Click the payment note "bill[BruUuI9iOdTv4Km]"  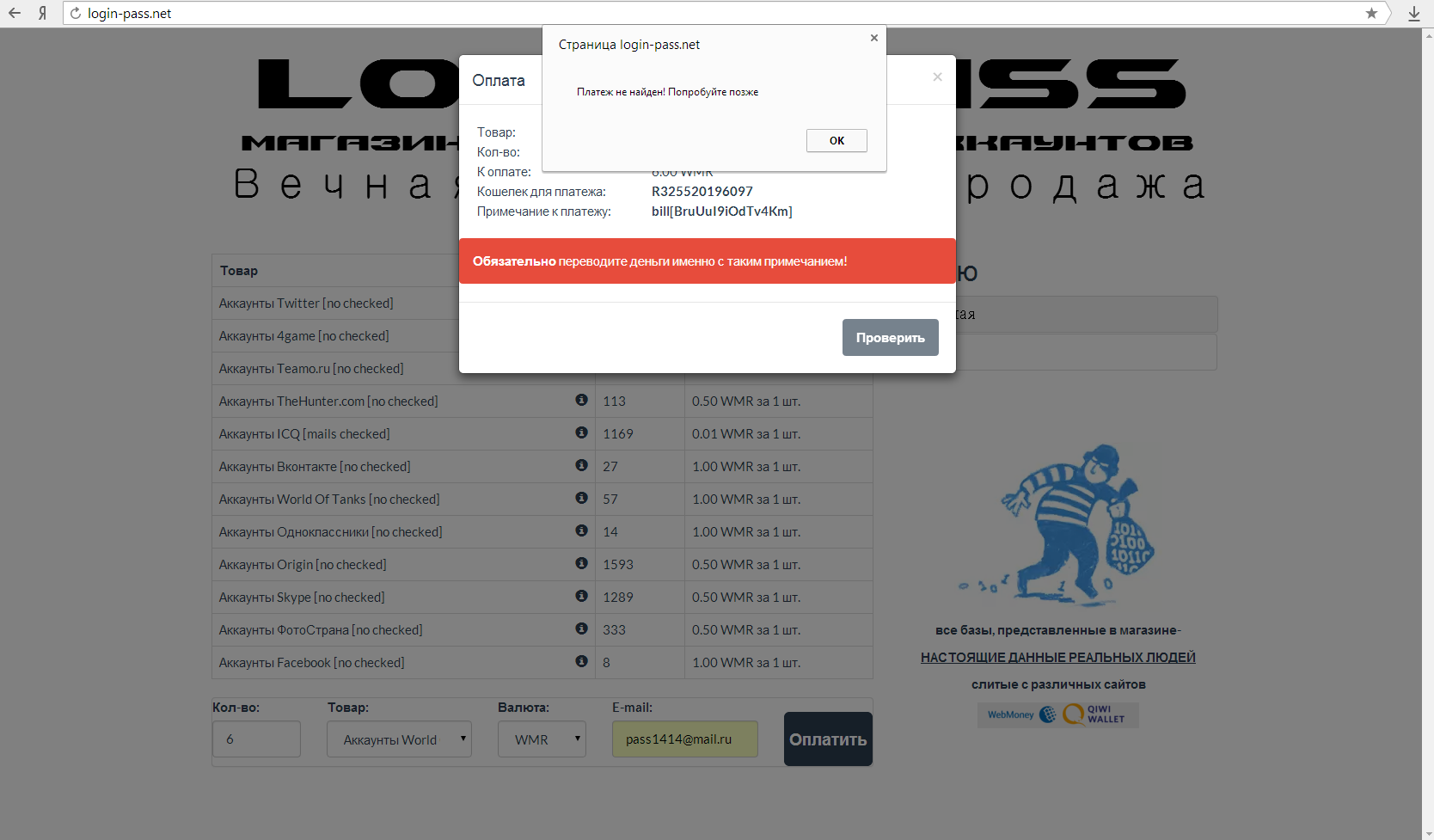coord(722,212)
